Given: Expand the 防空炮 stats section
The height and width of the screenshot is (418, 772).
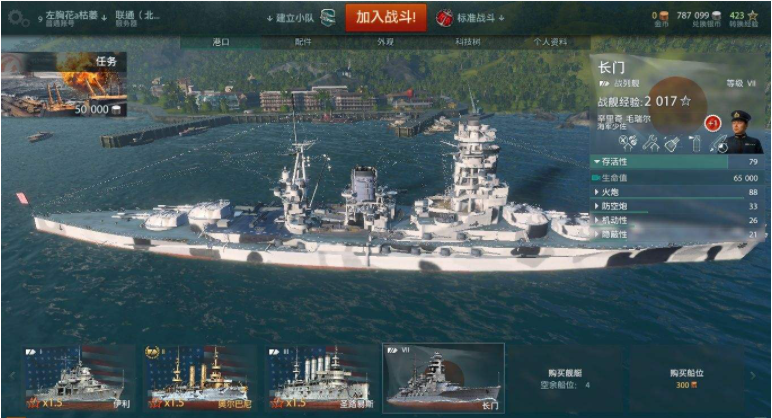Looking at the screenshot, I should pyautogui.click(x=677, y=206).
